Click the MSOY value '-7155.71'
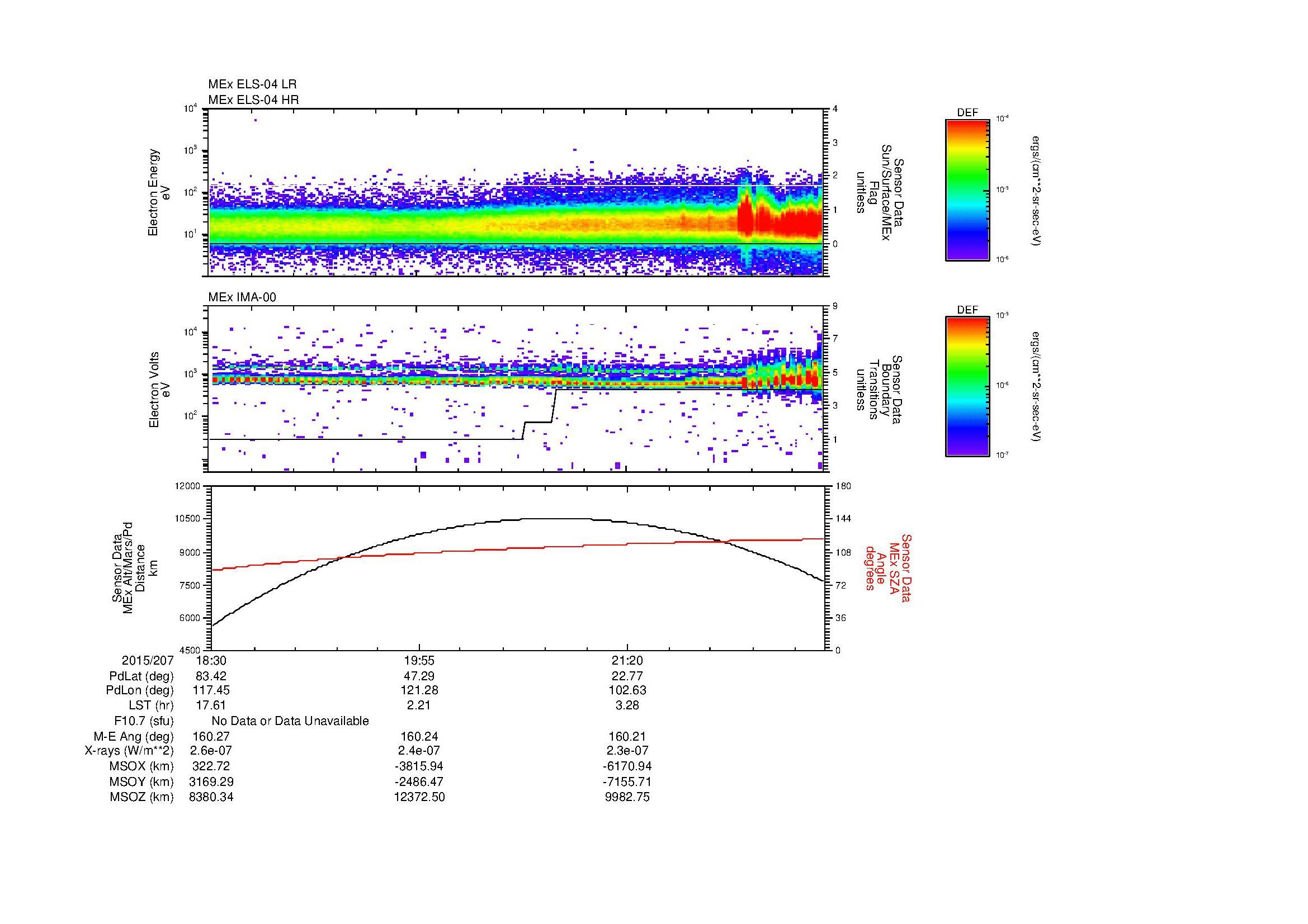 [x=627, y=781]
